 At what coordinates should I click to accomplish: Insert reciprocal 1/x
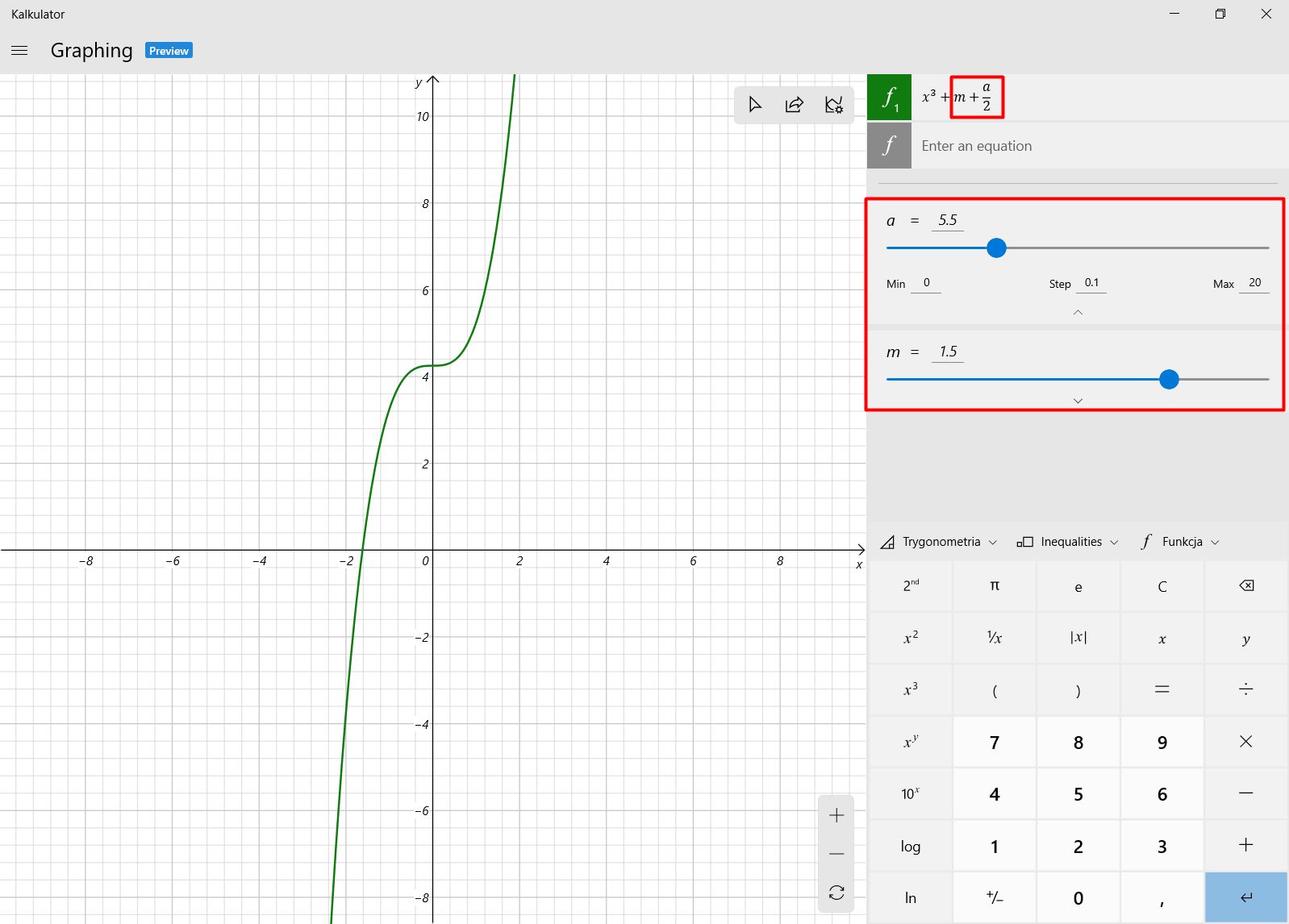(995, 638)
